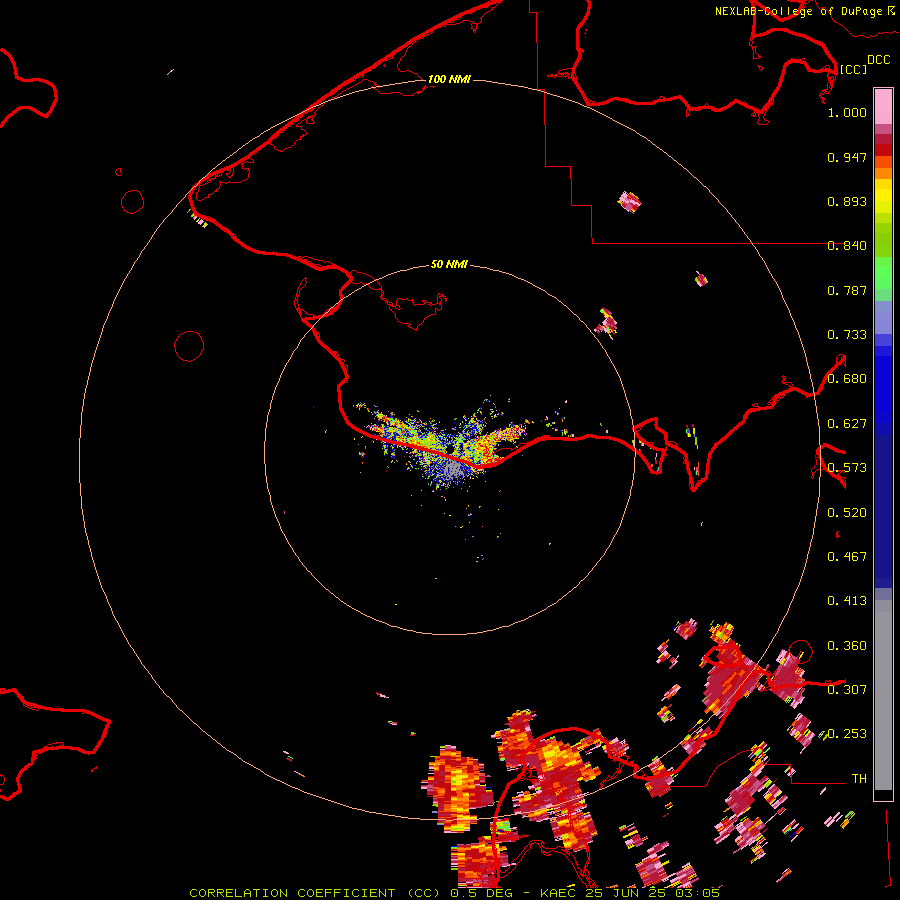
Task: Click the CORRELATION COEFFICIENT (CC) caption
Action: (315, 893)
